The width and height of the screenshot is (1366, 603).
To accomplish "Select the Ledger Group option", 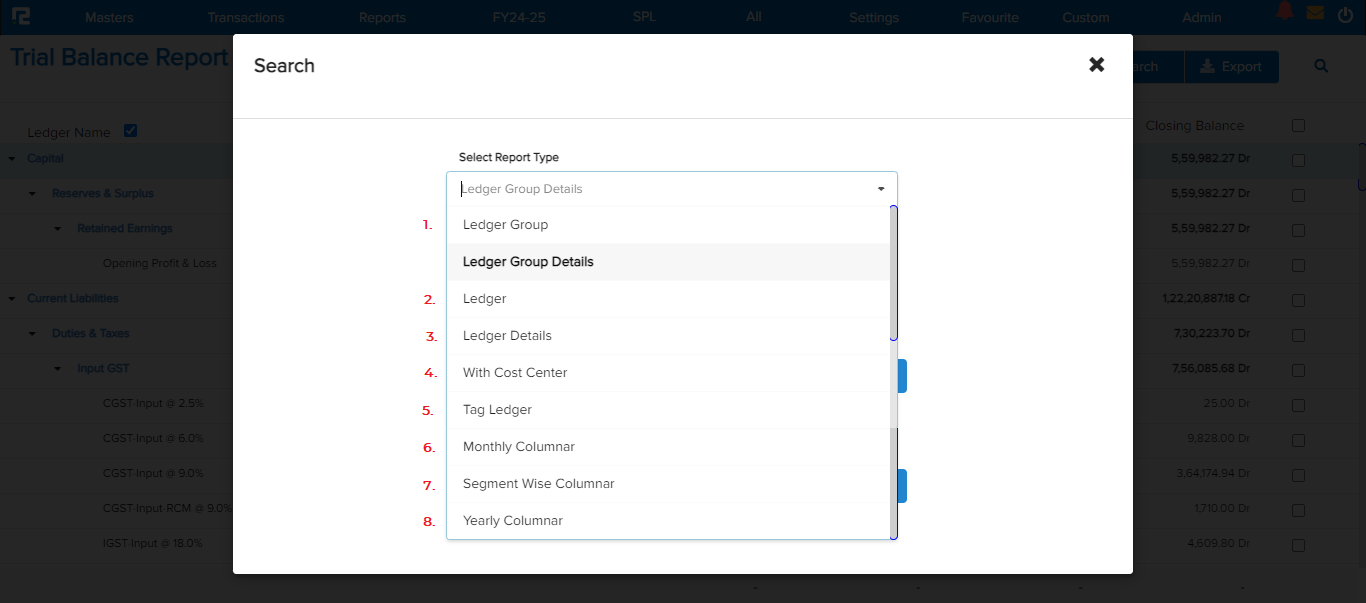I will [x=505, y=225].
